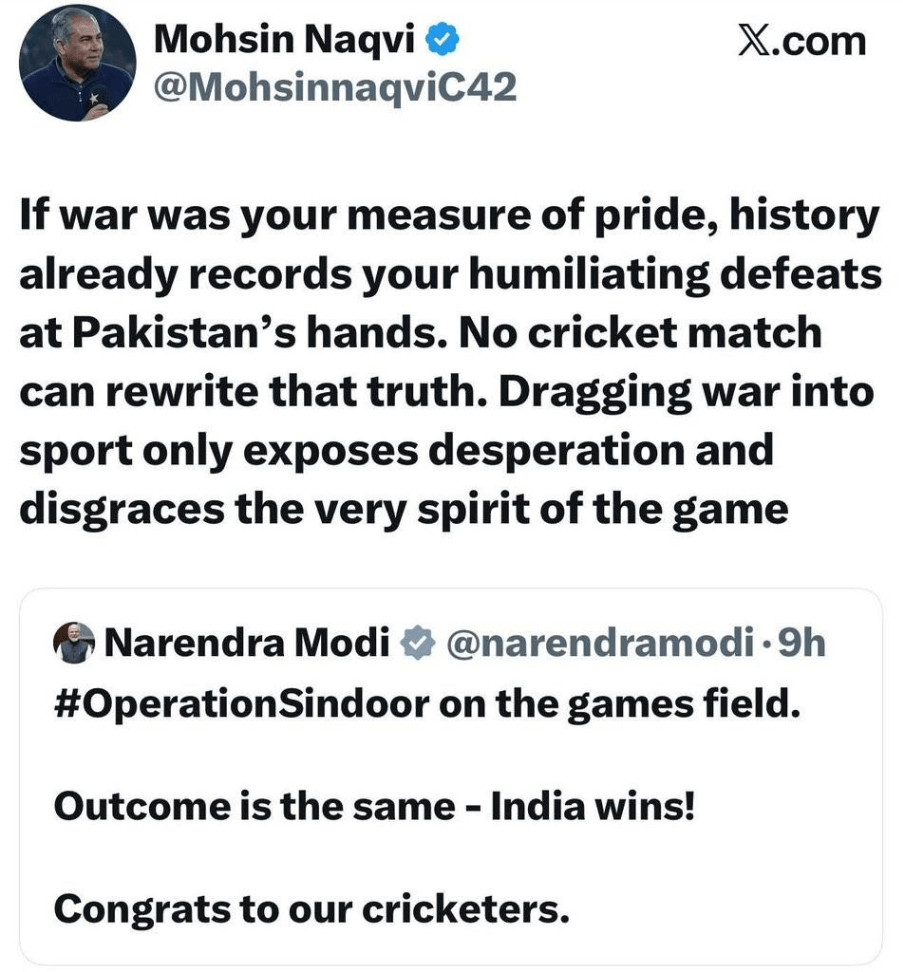Click Mohsin Naqvi's blue verified badge

tap(444, 40)
